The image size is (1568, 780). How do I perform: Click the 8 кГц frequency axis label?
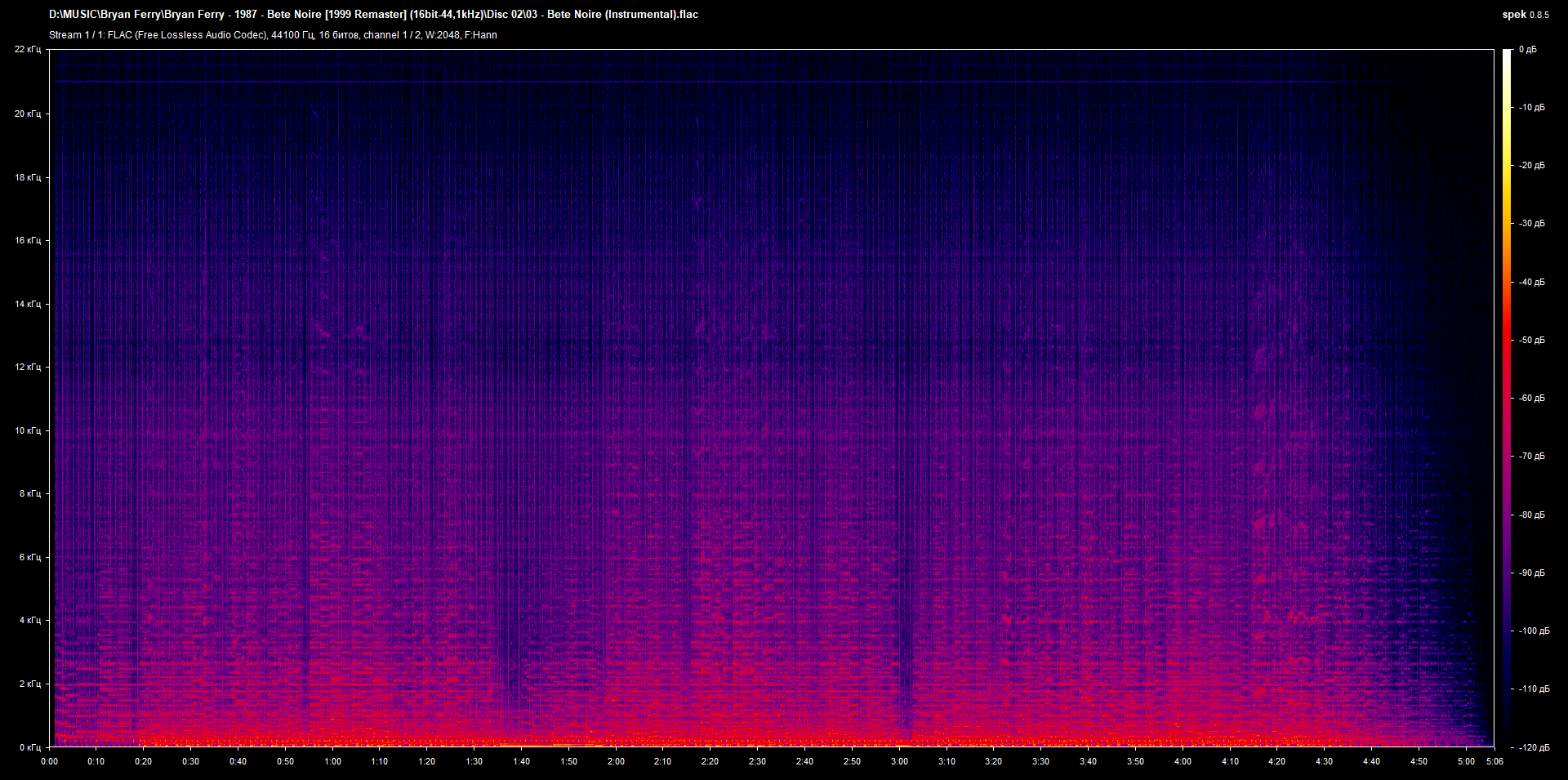(x=30, y=493)
